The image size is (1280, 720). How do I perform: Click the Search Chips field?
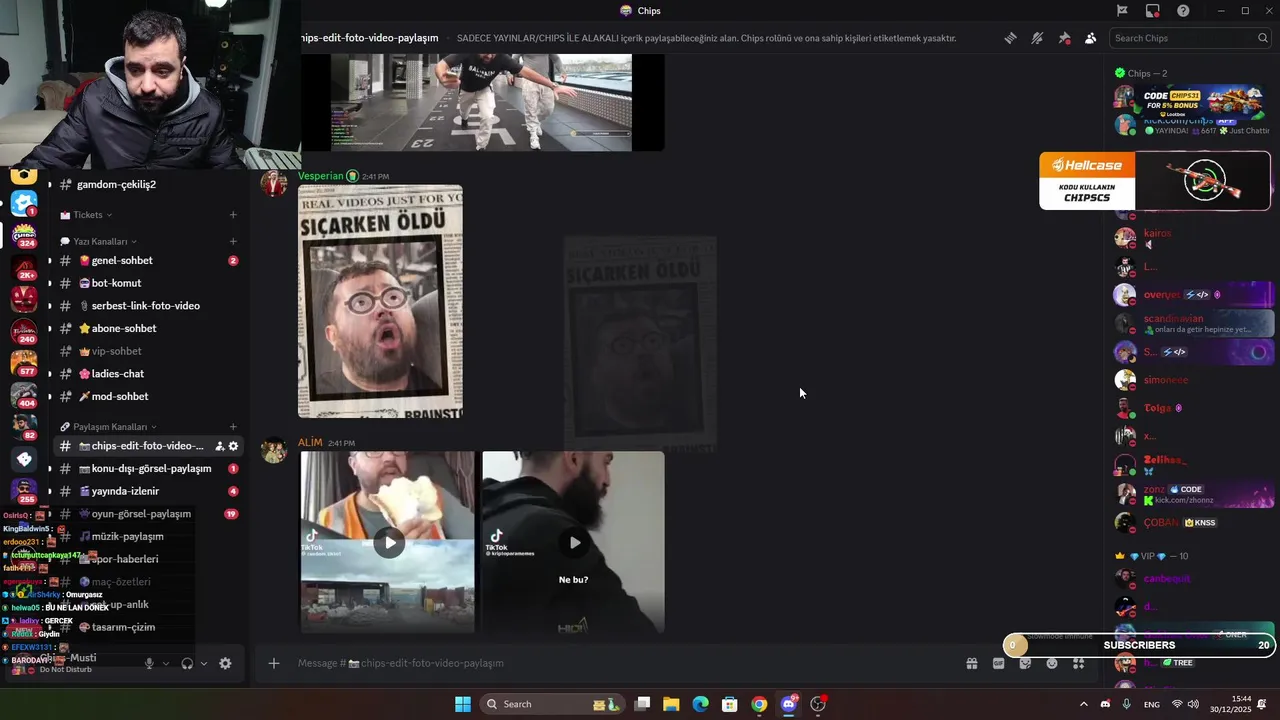click(x=1190, y=38)
